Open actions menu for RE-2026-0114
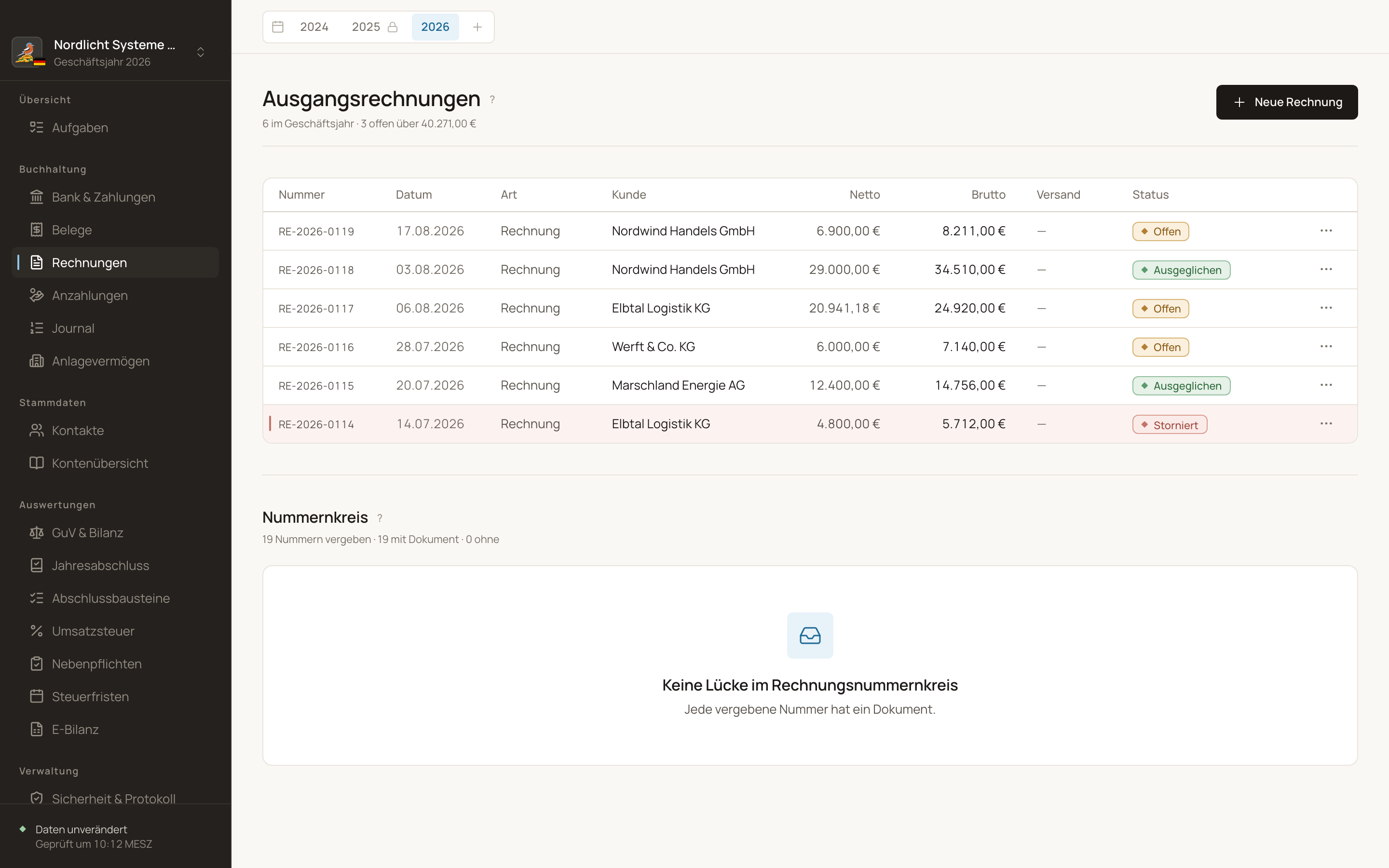 (1326, 424)
